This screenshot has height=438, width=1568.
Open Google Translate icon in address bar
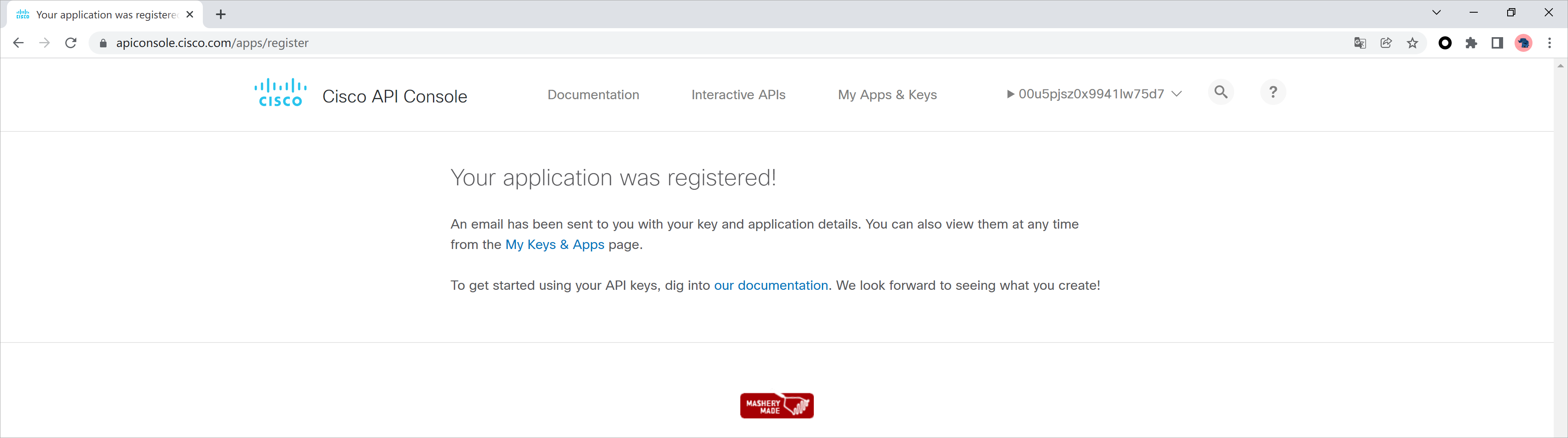[x=1360, y=42]
